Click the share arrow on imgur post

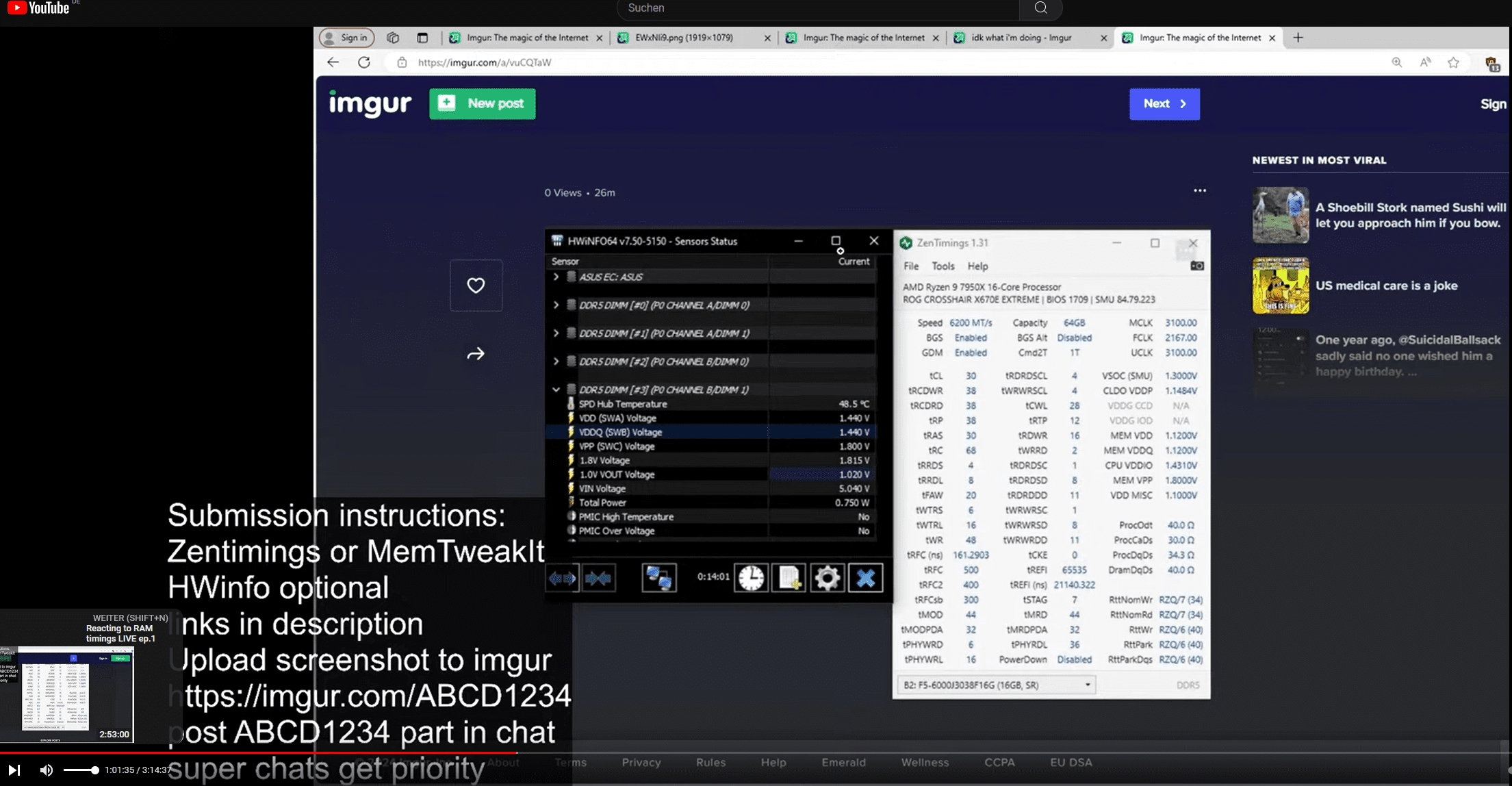(x=476, y=354)
